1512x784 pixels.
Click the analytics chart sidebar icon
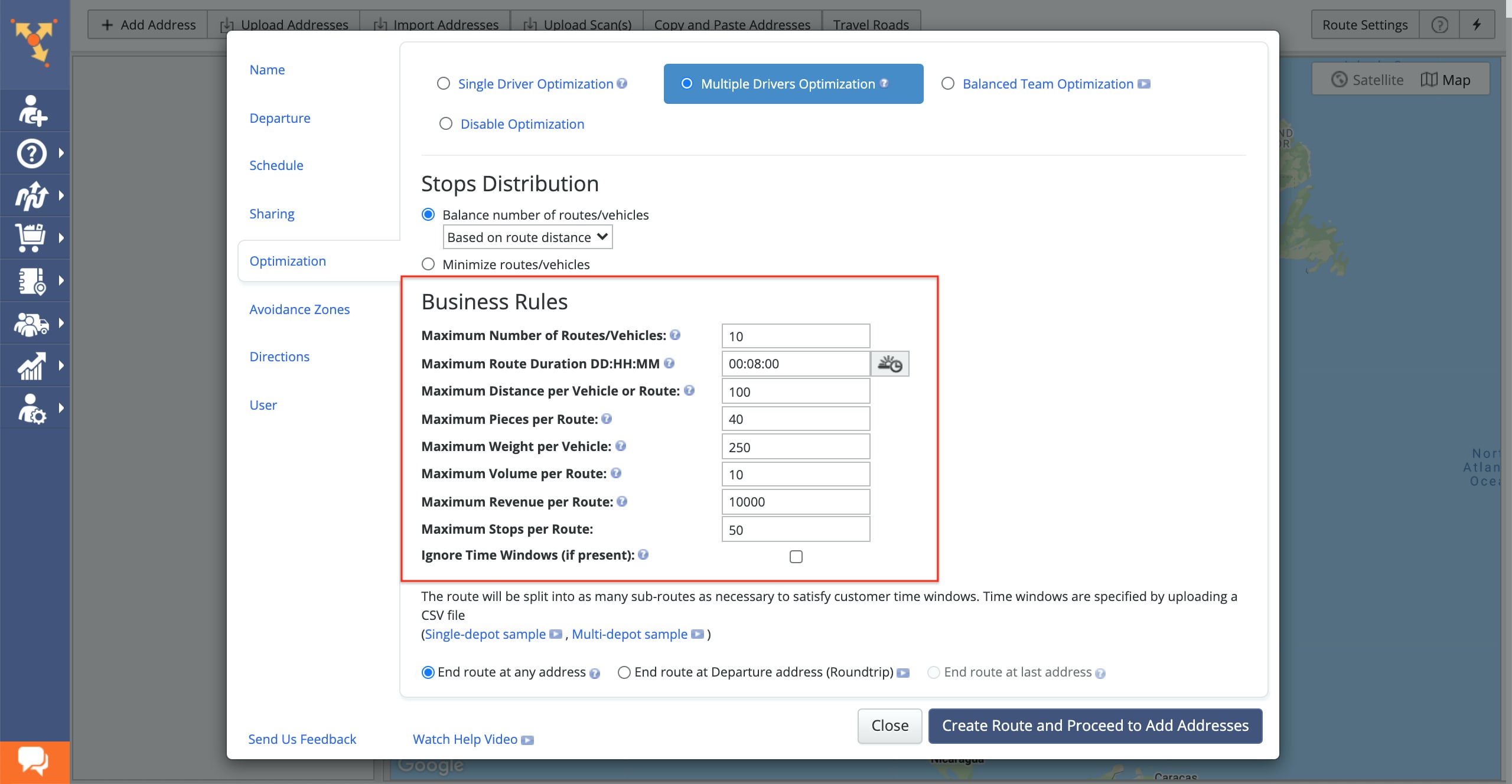click(31, 365)
